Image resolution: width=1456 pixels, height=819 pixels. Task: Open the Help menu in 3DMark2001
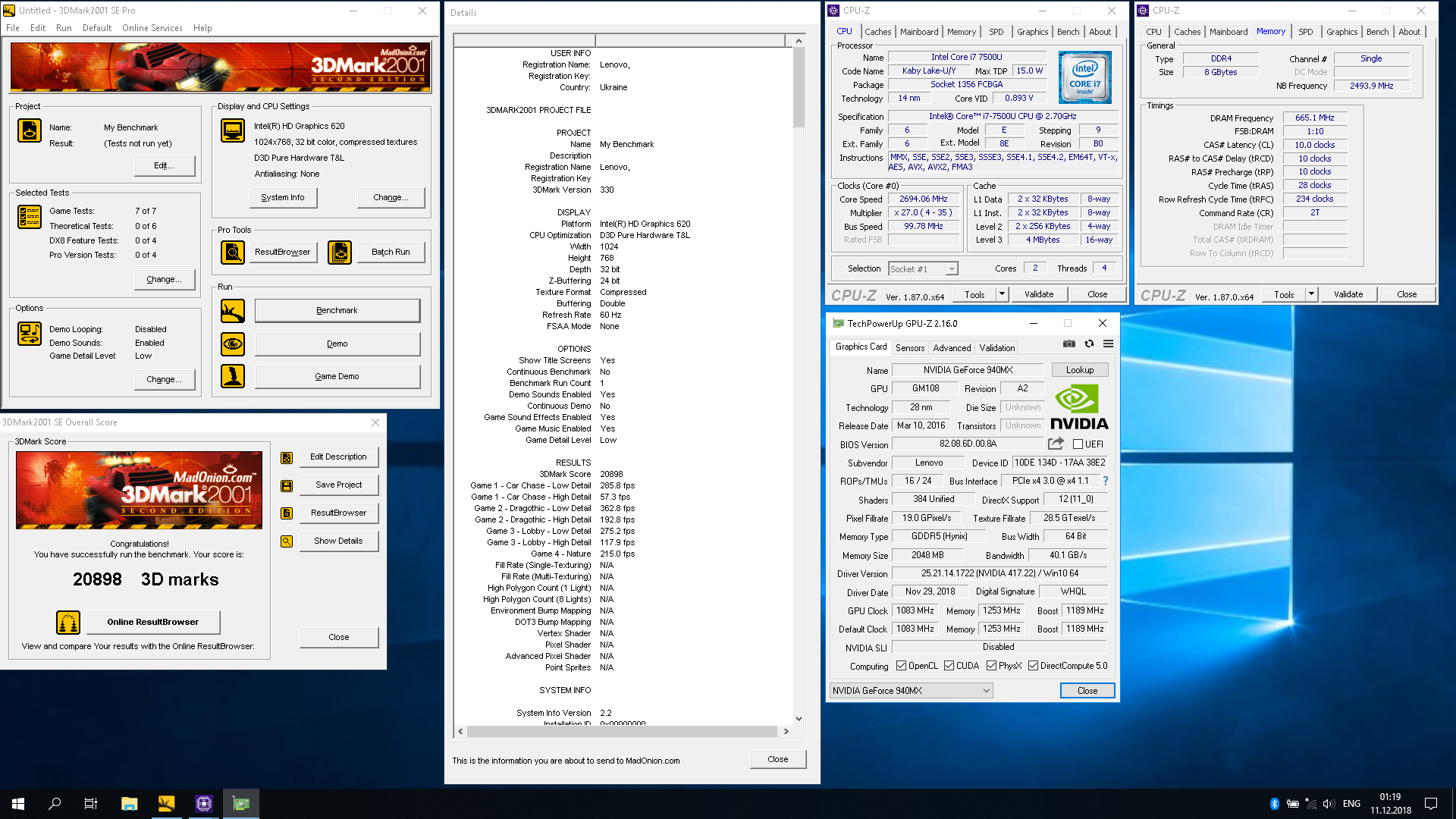[202, 28]
